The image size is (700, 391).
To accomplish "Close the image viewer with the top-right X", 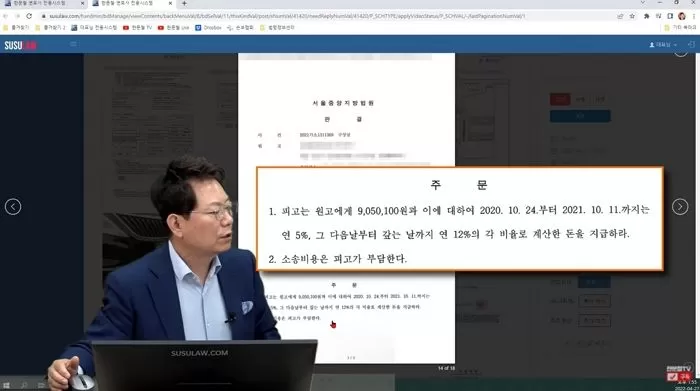I will [681, 54].
